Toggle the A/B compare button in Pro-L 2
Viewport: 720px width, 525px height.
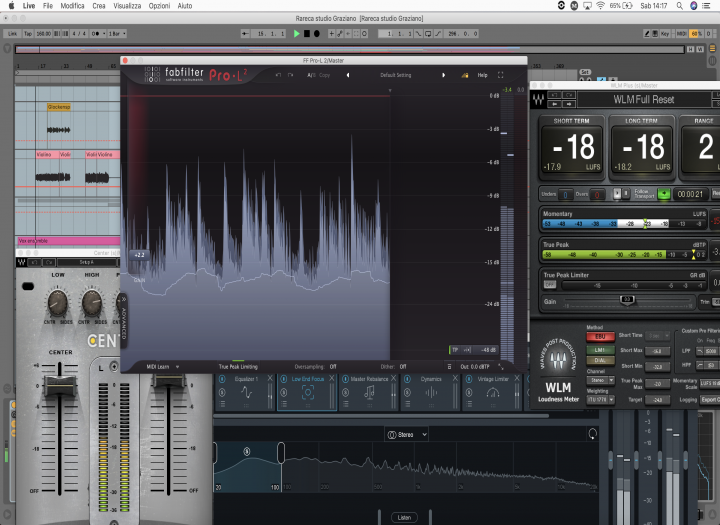[x=311, y=75]
